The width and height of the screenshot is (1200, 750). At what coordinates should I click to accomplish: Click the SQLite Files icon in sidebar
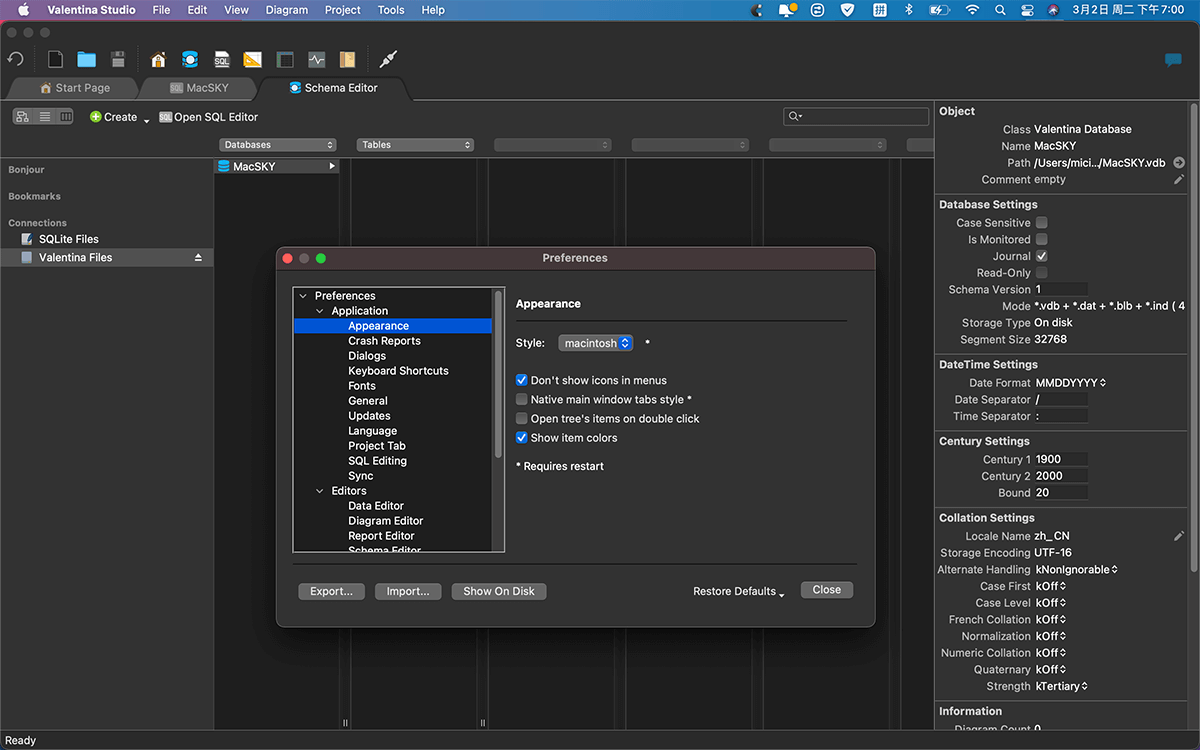pos(27,239)
